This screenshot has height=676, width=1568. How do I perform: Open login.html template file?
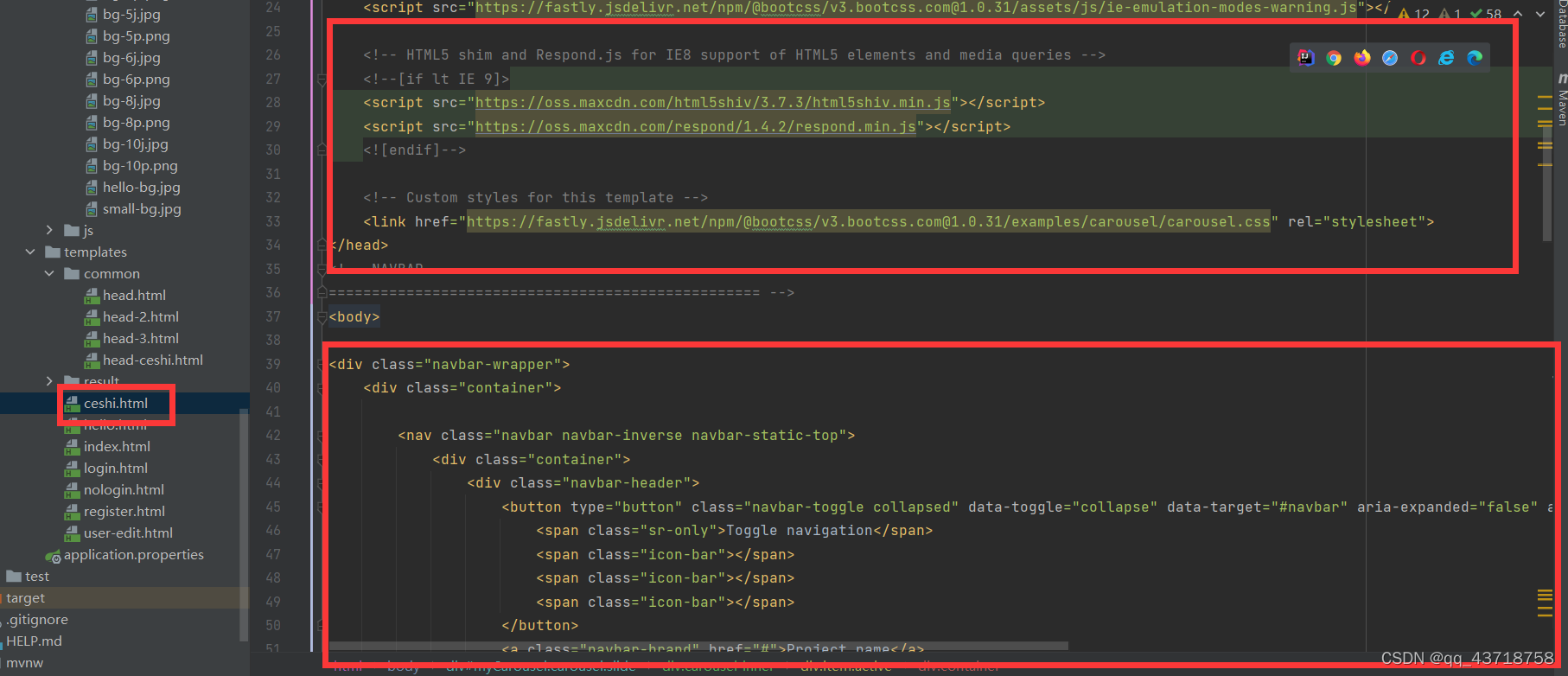tap(116, 469)
